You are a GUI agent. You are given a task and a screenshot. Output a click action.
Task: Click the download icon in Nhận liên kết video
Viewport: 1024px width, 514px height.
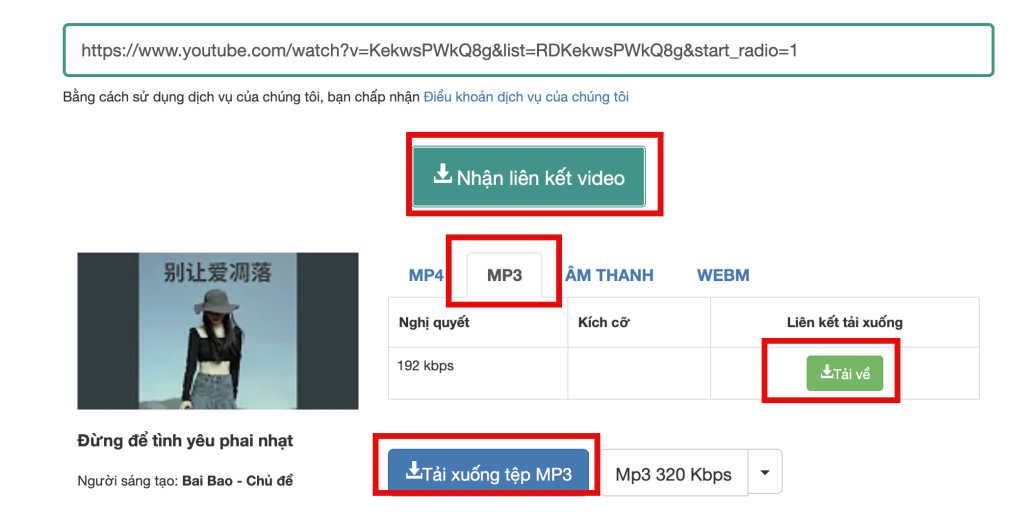442,176
